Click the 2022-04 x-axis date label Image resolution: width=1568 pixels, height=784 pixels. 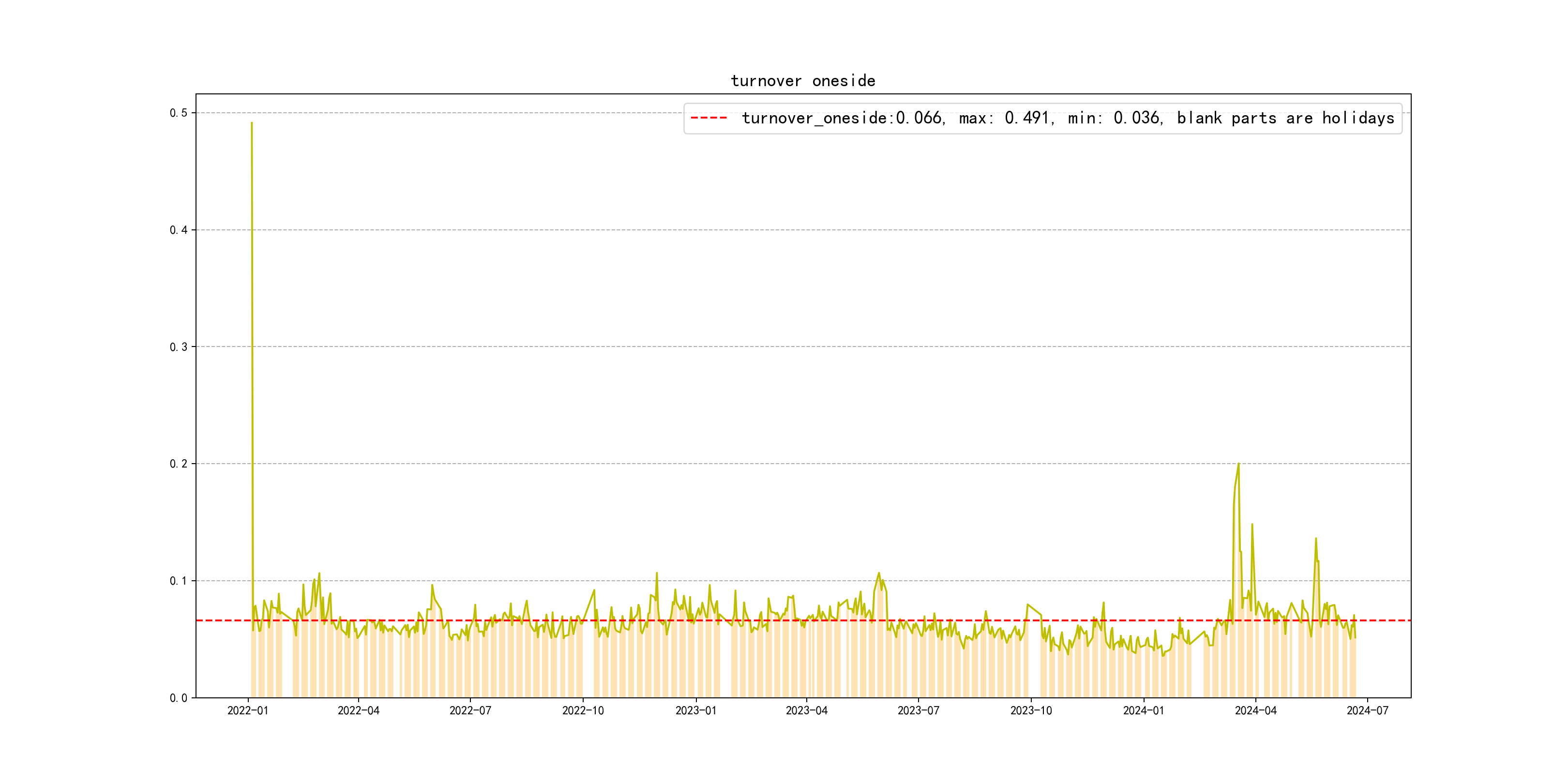359,710
